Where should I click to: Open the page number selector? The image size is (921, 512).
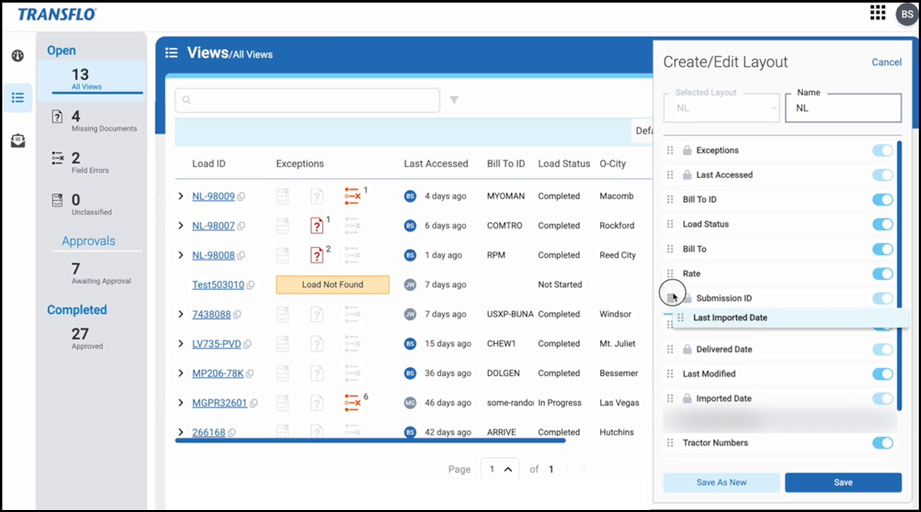click(500, 469)
